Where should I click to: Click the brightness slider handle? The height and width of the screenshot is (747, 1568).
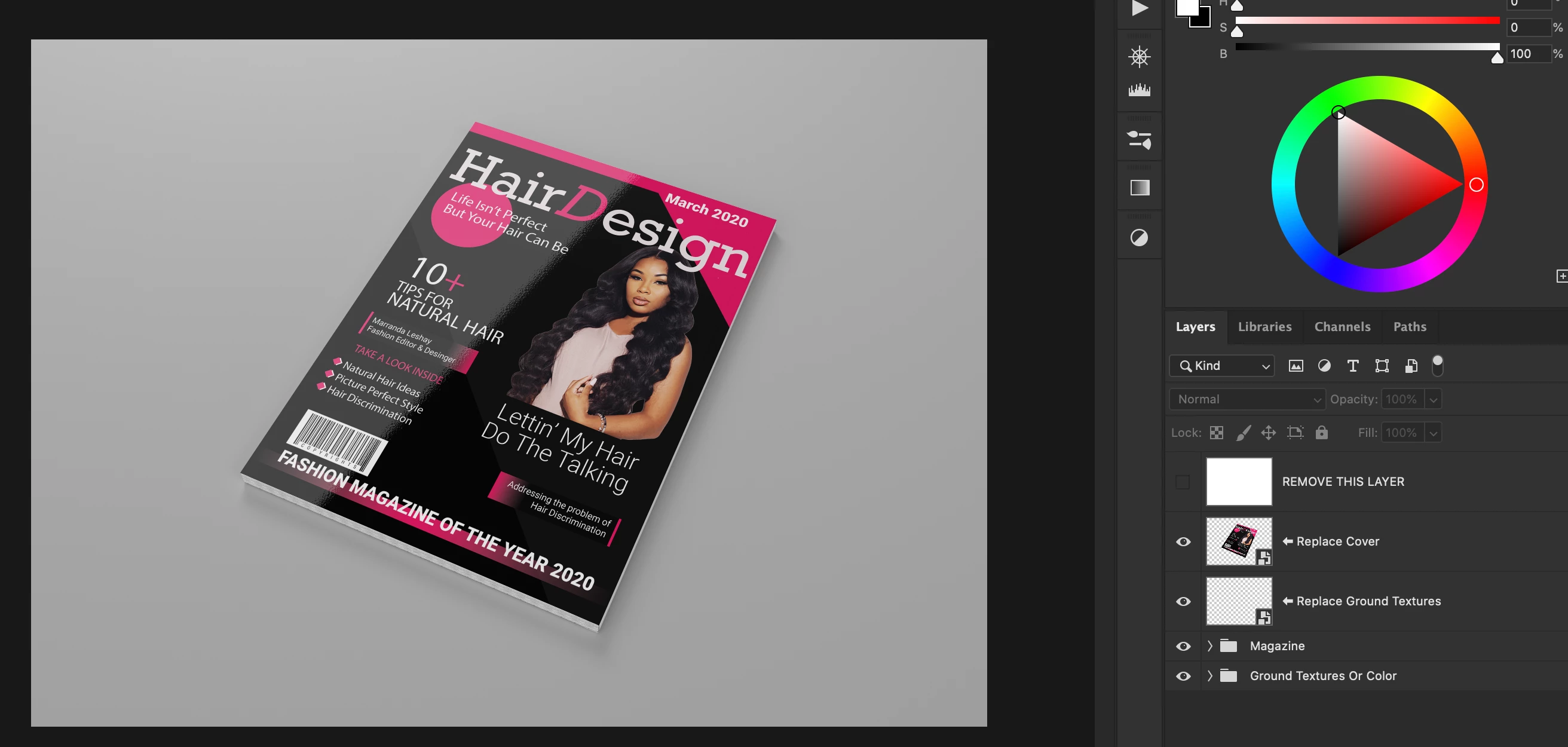tap(1497, 58)
